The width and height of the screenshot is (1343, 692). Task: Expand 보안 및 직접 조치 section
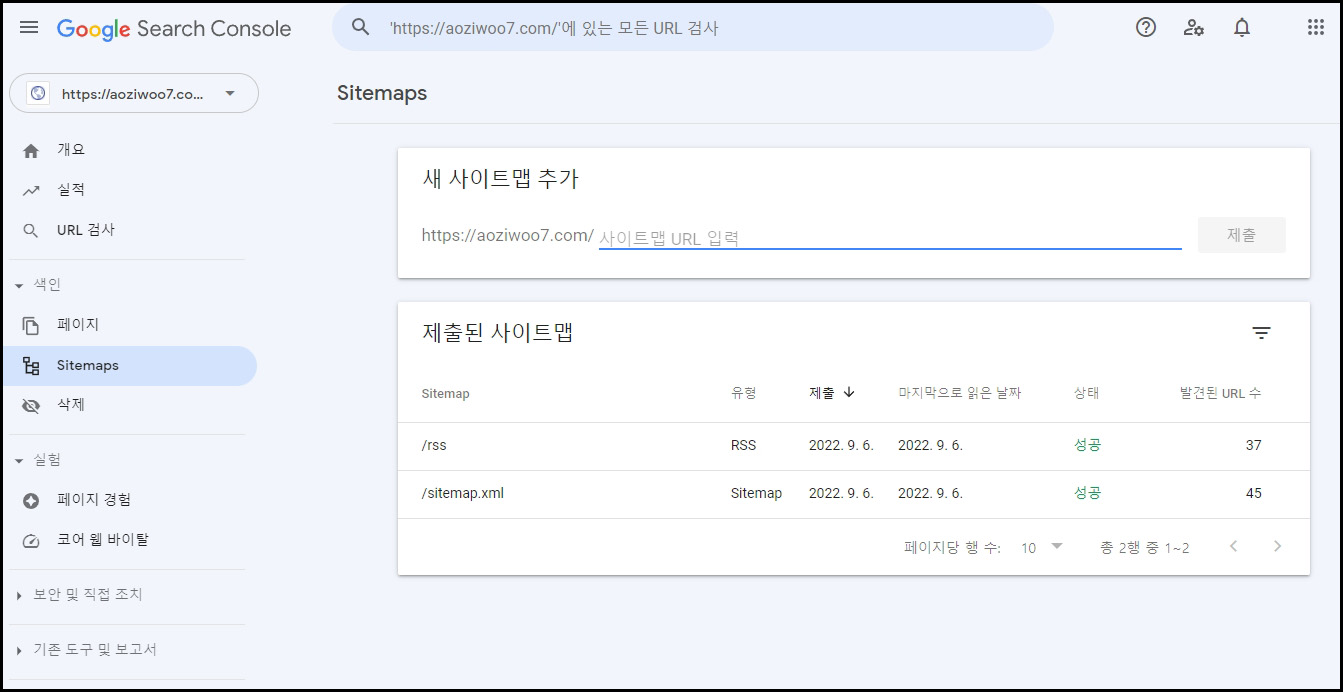[x=79, y=595]
